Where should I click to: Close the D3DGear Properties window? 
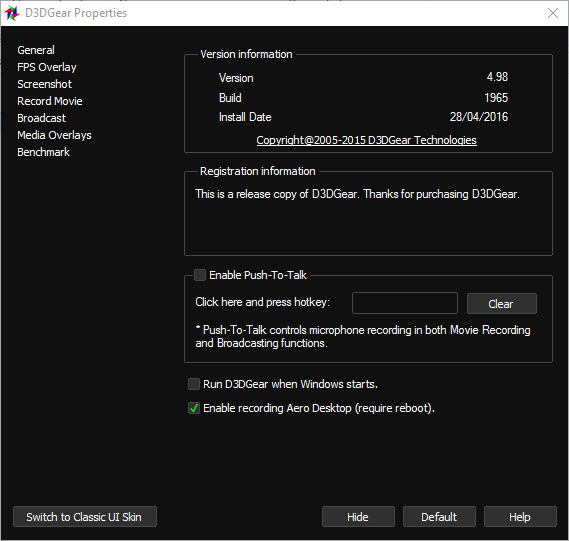click(x=553, y=13)
